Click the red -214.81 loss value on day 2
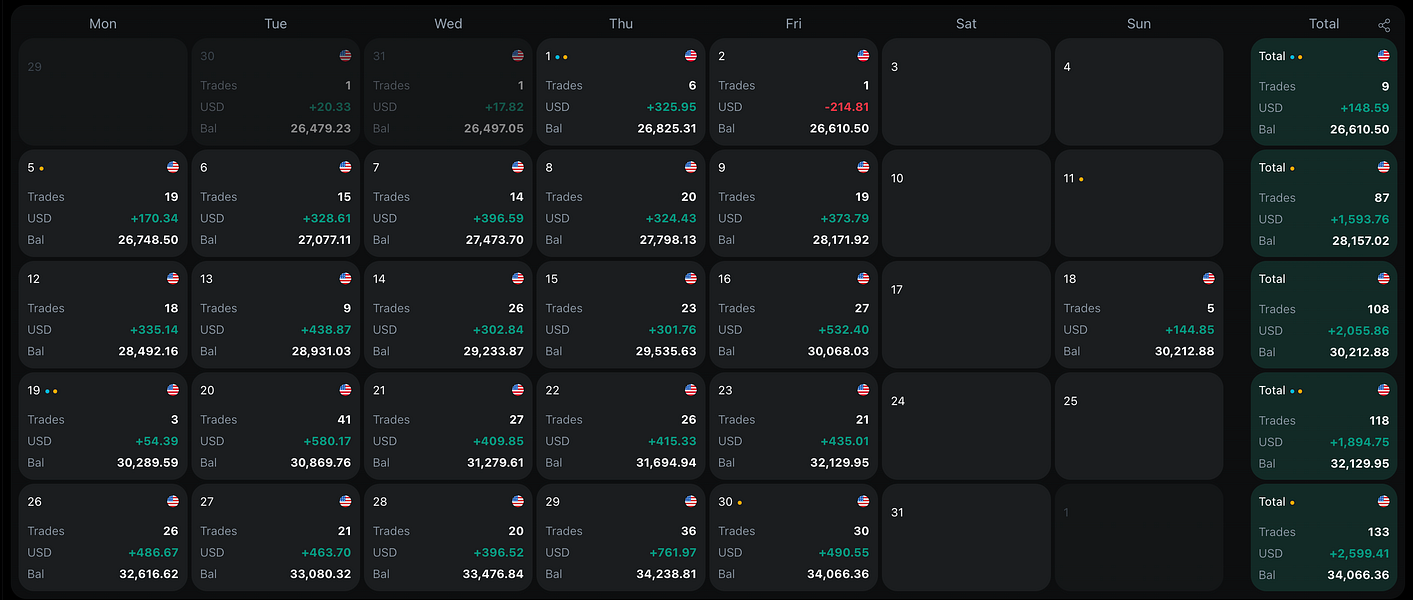The width and height of the screenshot is (1413, 600). tap(847, 106)
